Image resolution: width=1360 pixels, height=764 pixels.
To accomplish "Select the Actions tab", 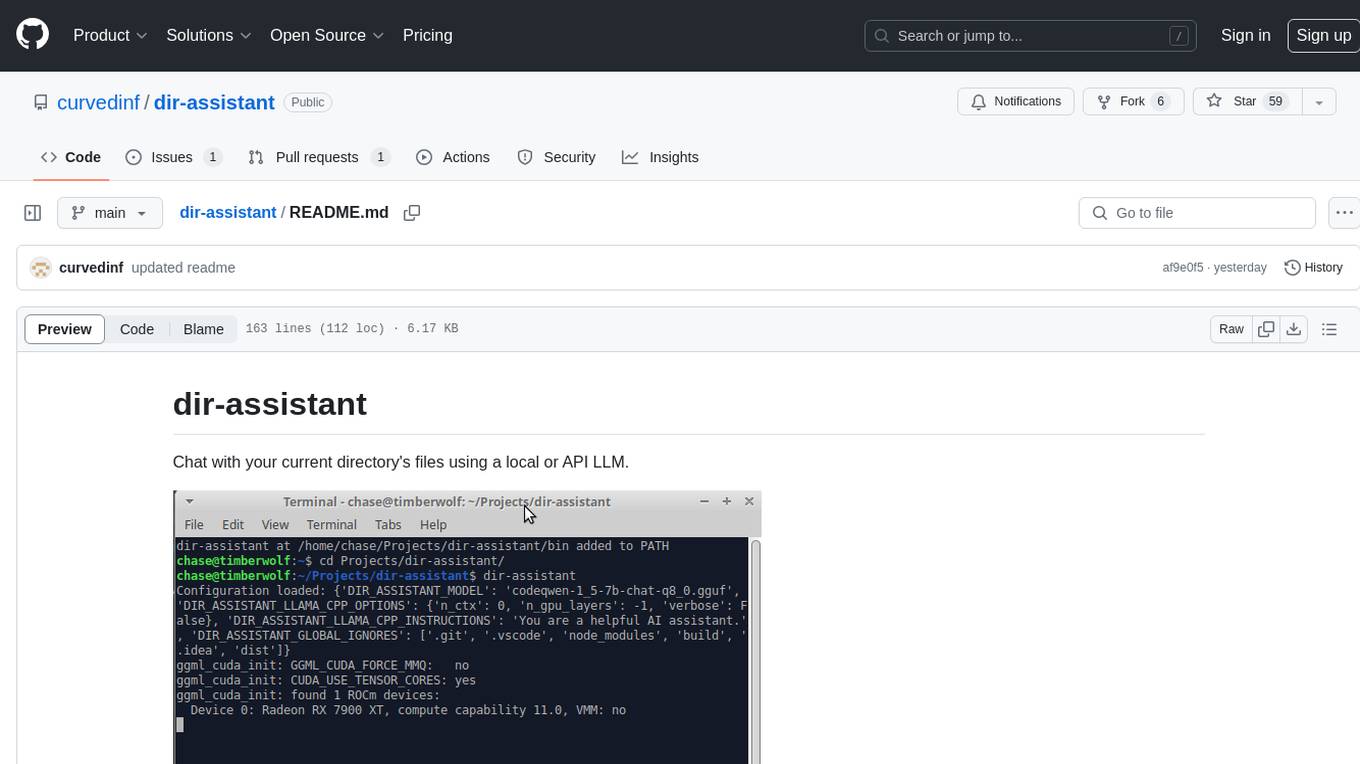I will 453,157.
